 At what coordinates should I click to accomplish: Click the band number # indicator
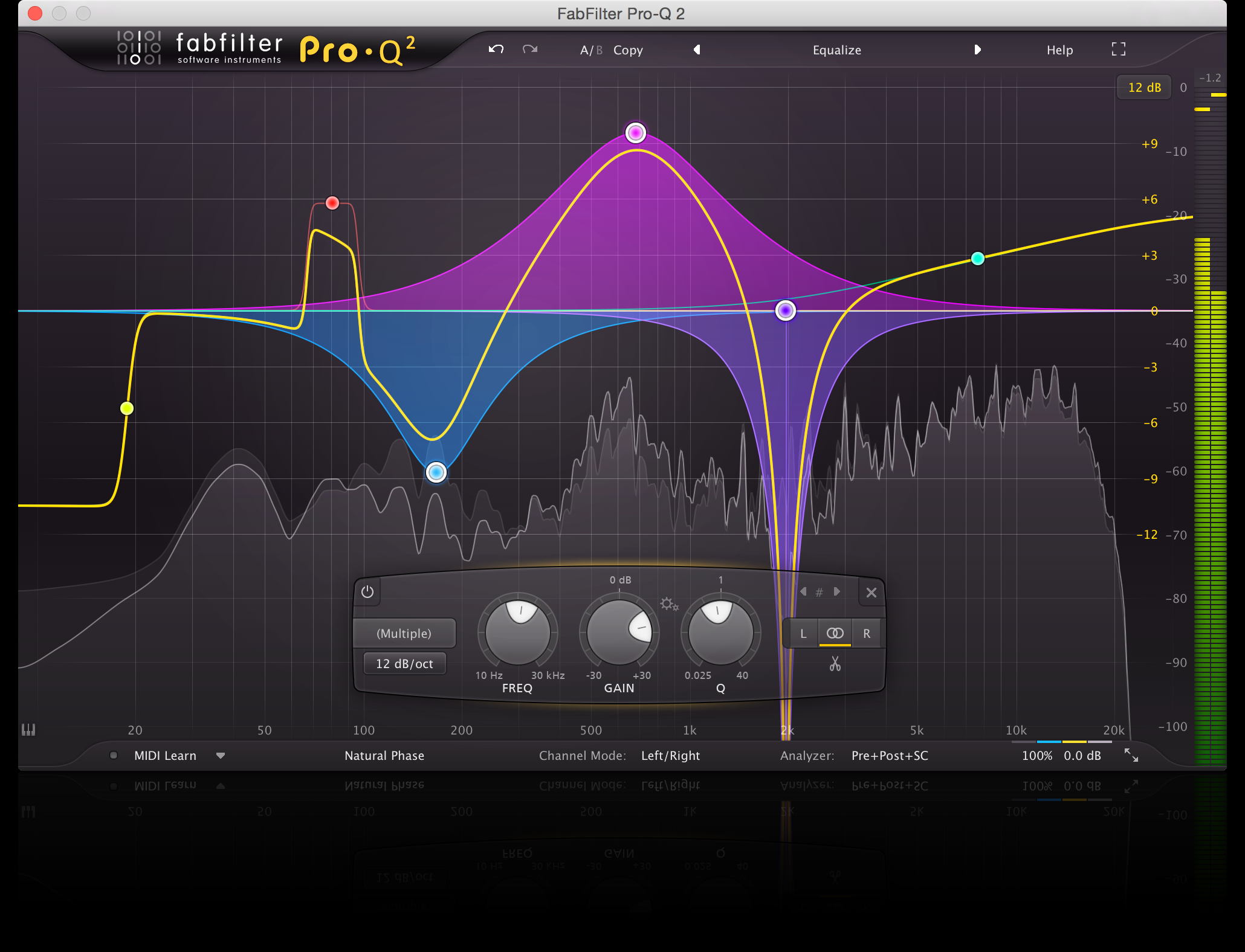[820, 593]
